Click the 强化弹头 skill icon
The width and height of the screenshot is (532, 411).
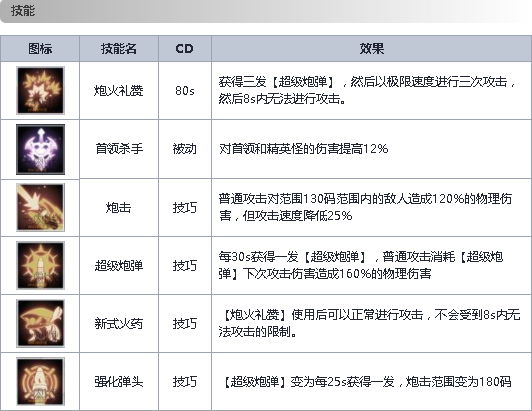coord(40,381)
